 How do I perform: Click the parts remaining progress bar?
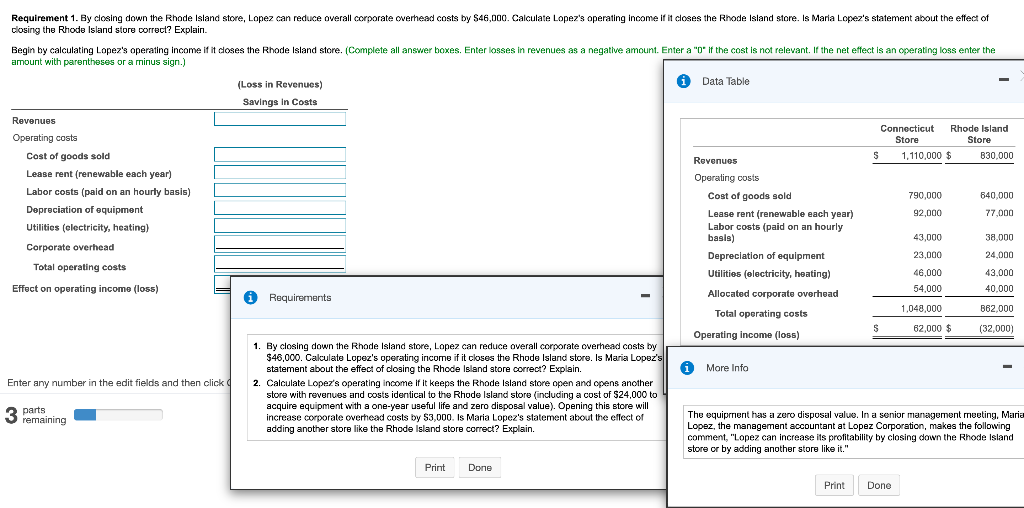(118, 415)
